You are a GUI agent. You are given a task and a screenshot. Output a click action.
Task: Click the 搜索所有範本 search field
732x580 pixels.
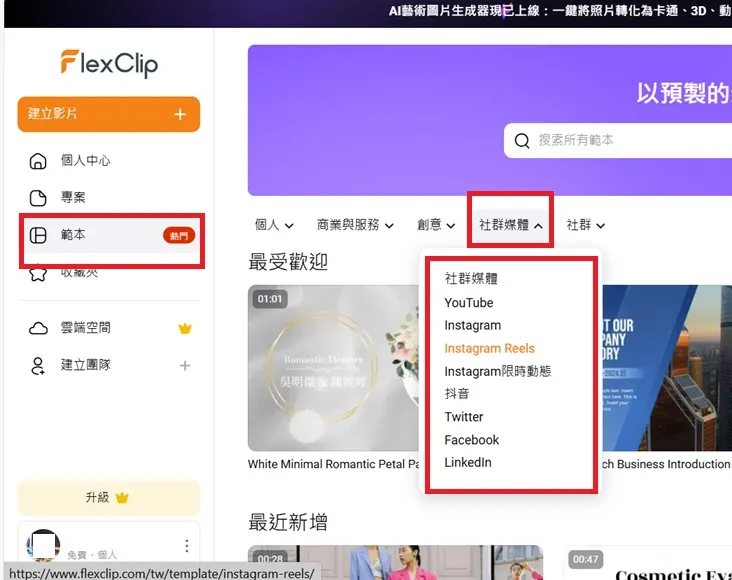point(618,141)
